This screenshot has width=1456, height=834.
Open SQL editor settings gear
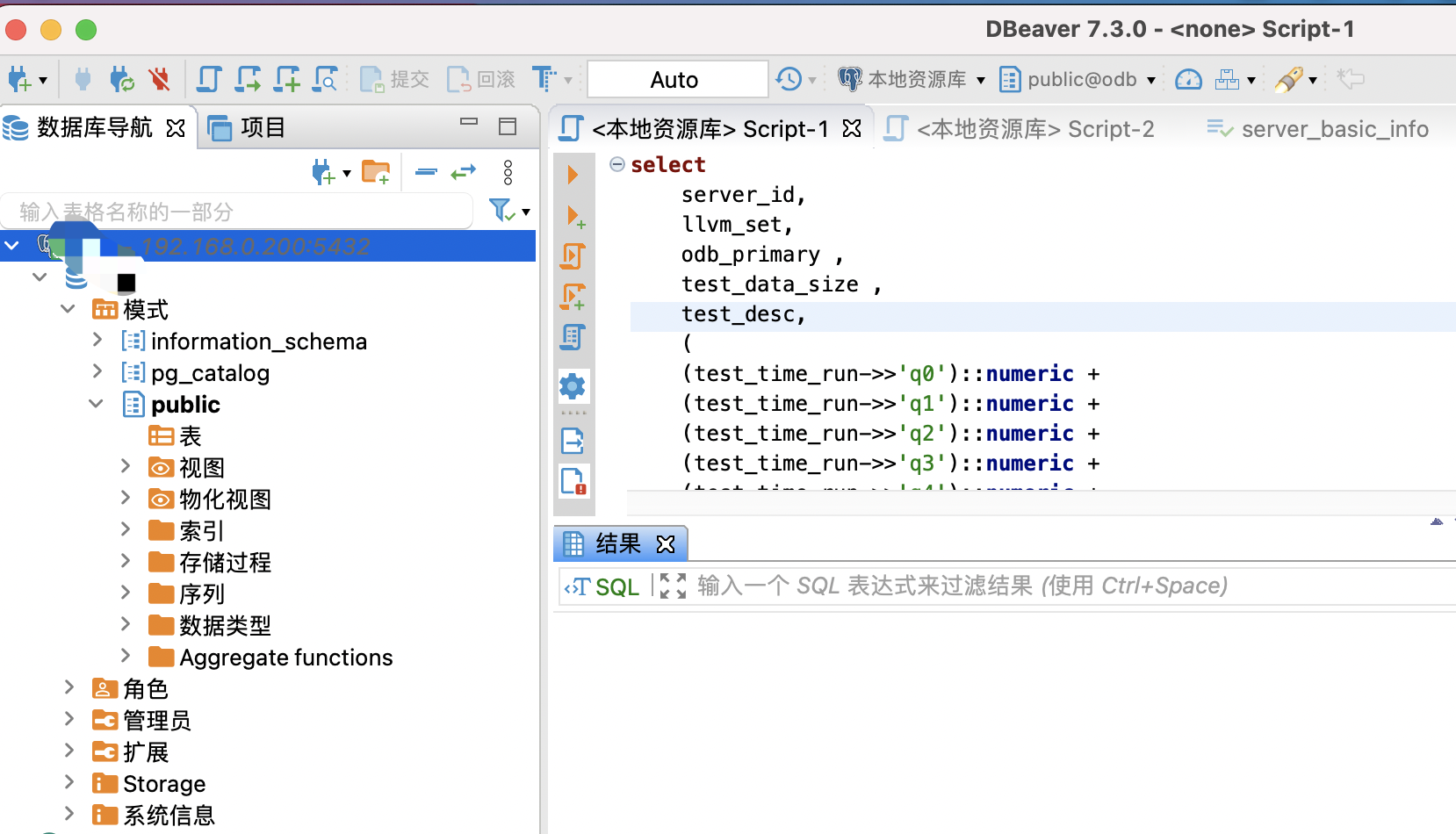click(573, 386)
